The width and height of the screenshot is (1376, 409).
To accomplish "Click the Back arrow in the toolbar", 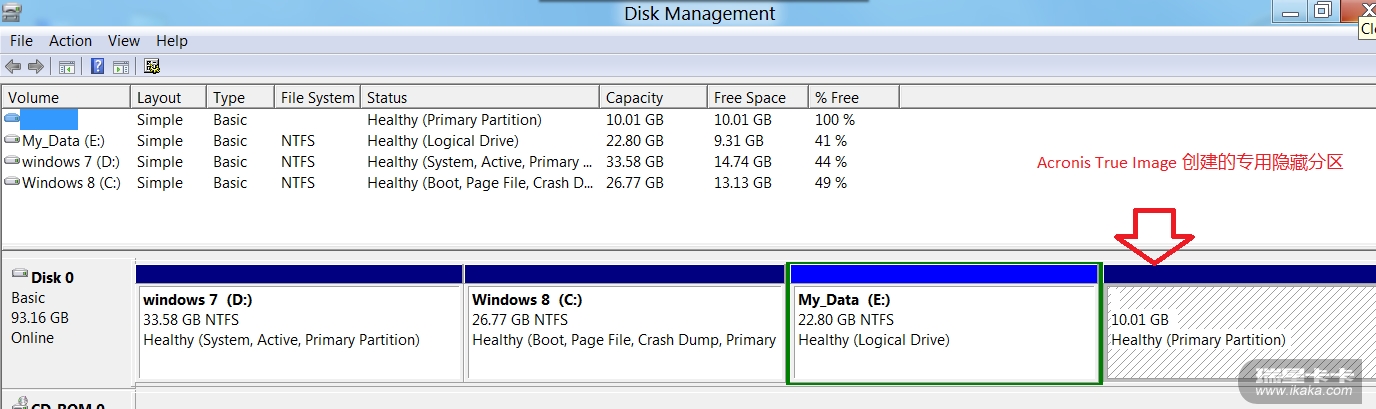I will tap(13, 67).
